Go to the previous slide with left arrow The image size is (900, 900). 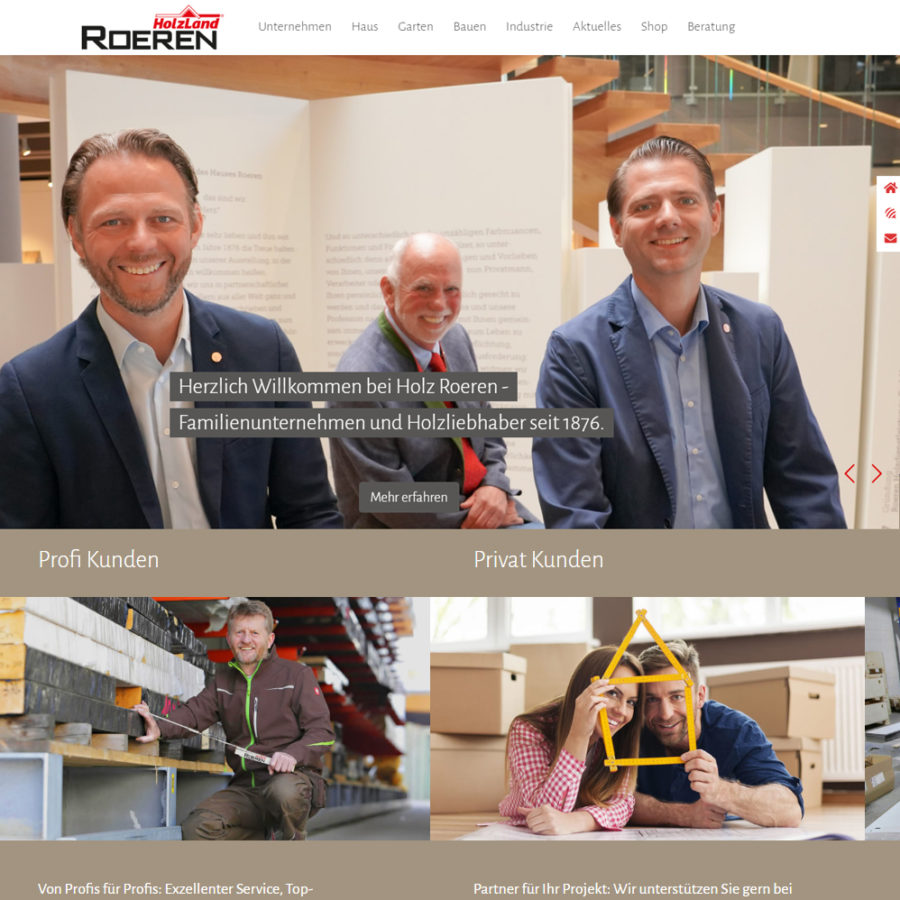pyautogui.click(x=850, y=474)
